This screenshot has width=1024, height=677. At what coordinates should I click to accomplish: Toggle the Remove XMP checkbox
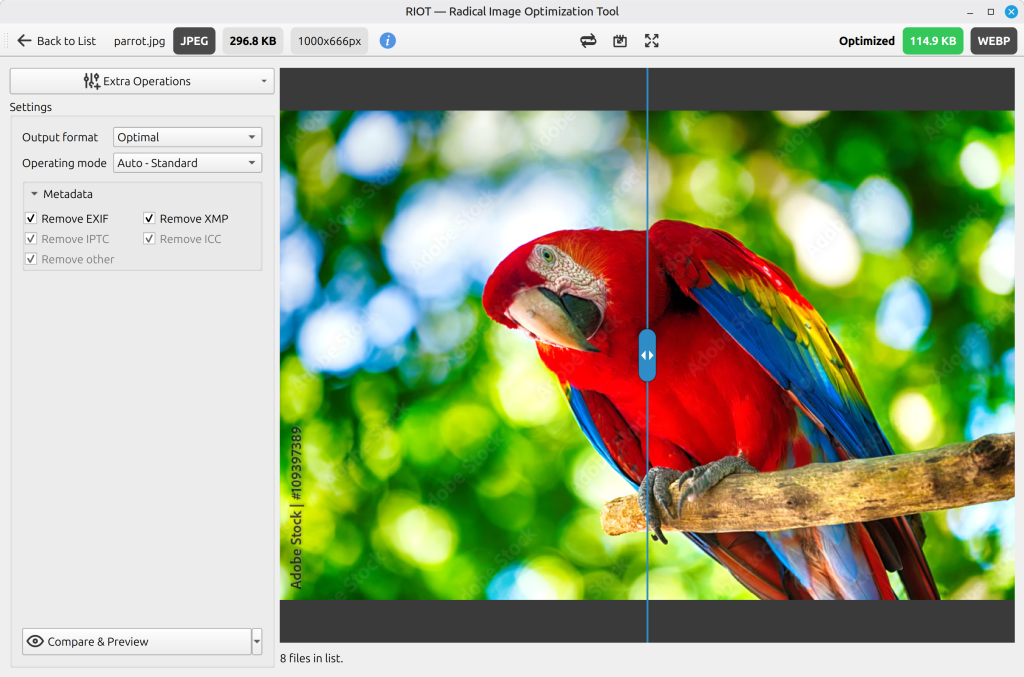[149, 218]
